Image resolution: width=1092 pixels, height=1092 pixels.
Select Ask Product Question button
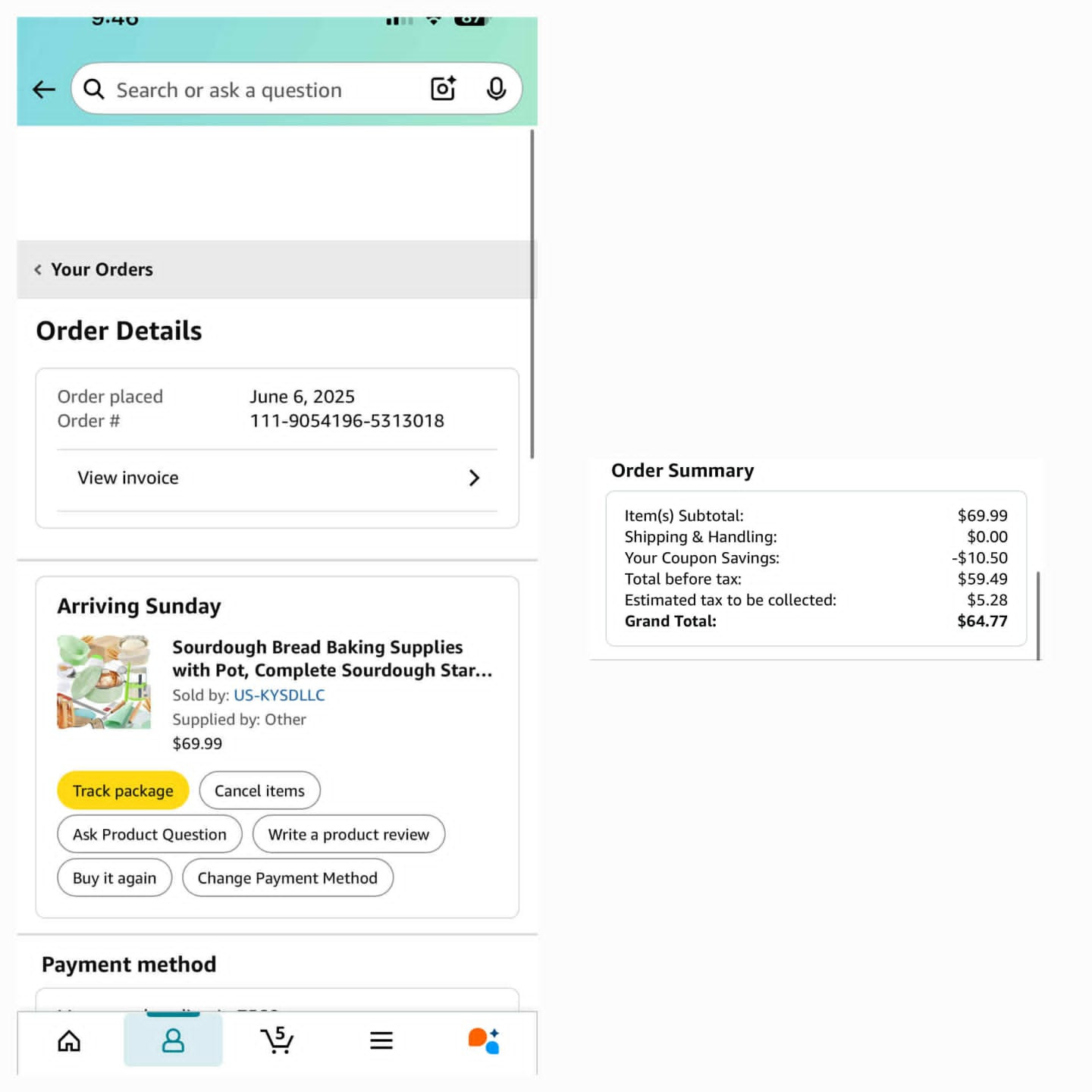point(149,834)
